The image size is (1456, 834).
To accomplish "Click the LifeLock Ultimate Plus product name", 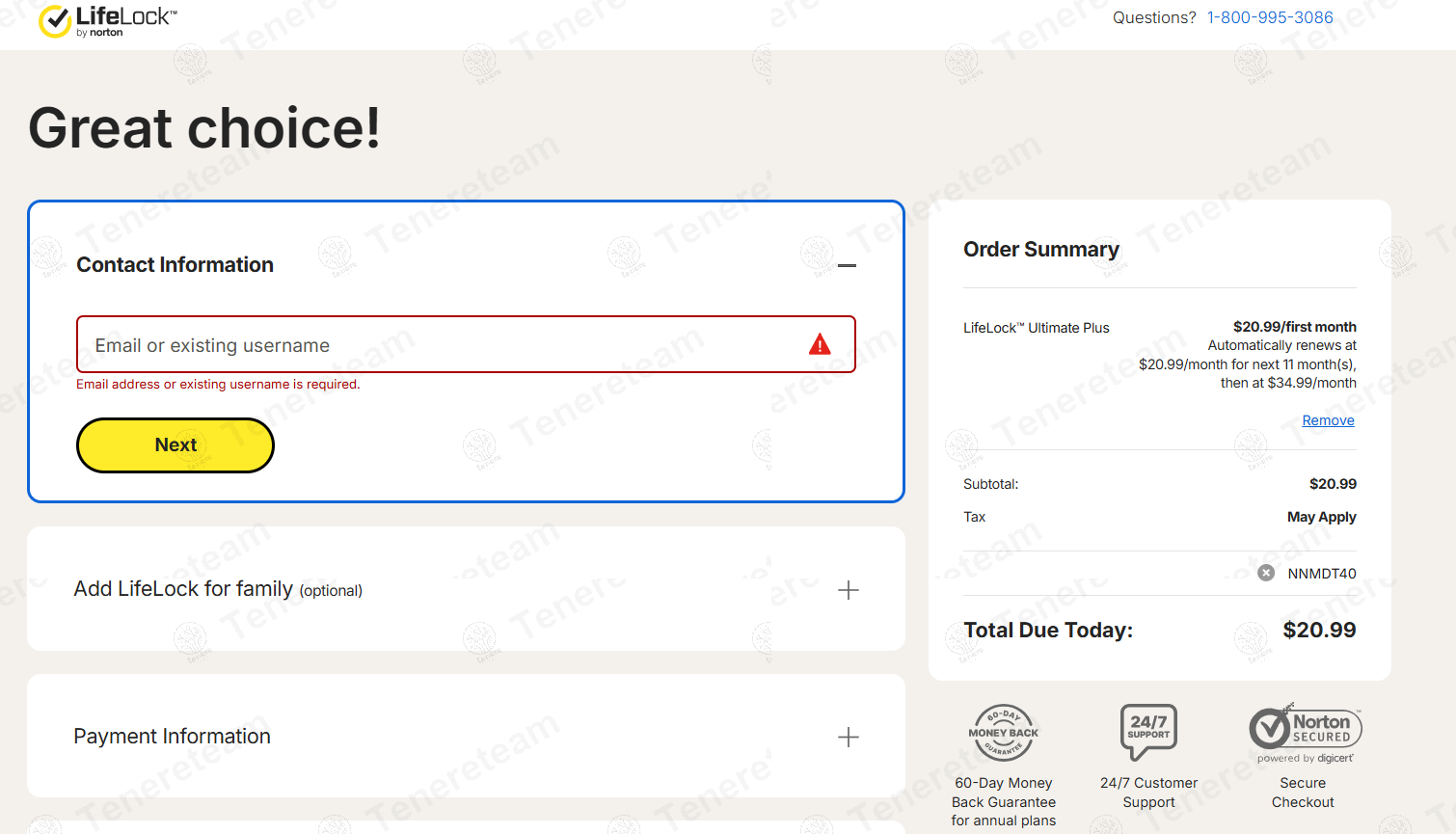I will 1037,328.
